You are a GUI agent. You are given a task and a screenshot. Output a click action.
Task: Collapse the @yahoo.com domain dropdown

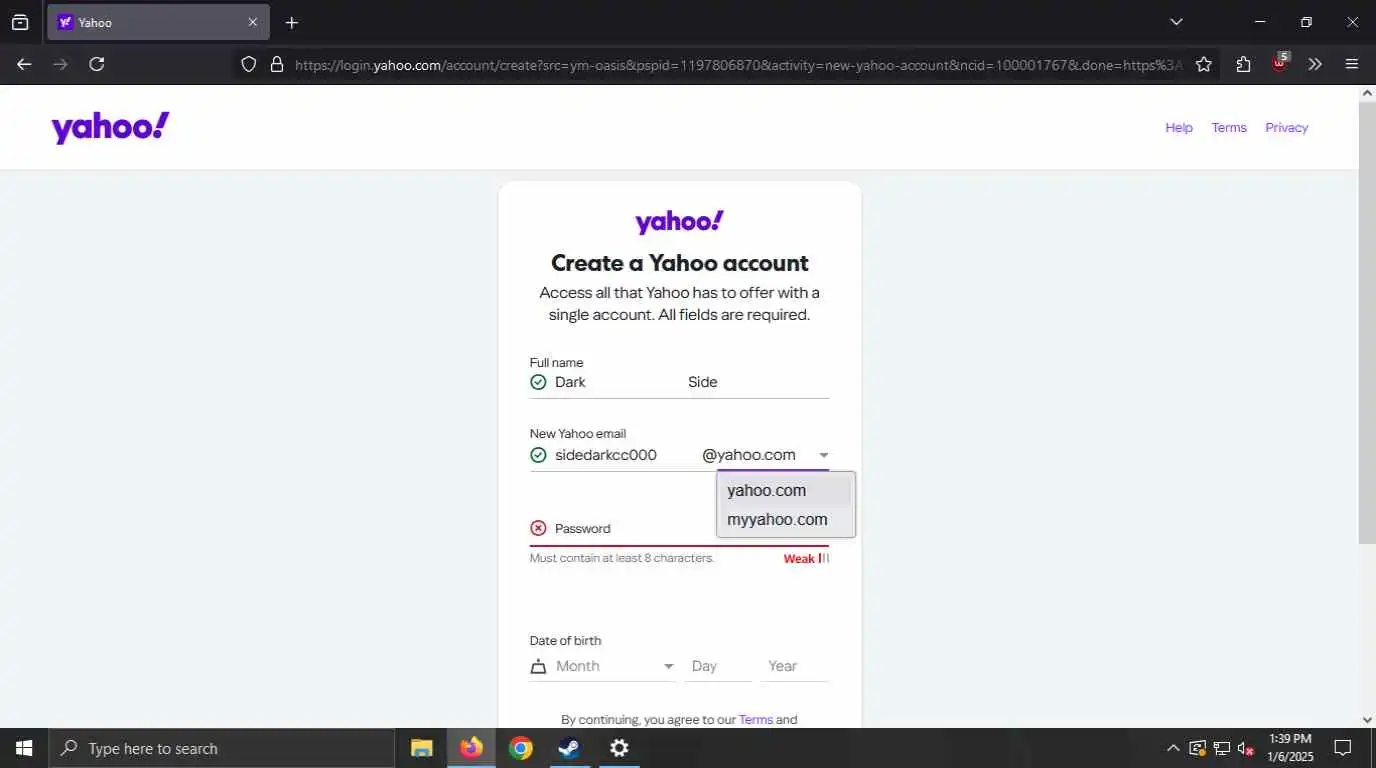click(x=765, y=455)
